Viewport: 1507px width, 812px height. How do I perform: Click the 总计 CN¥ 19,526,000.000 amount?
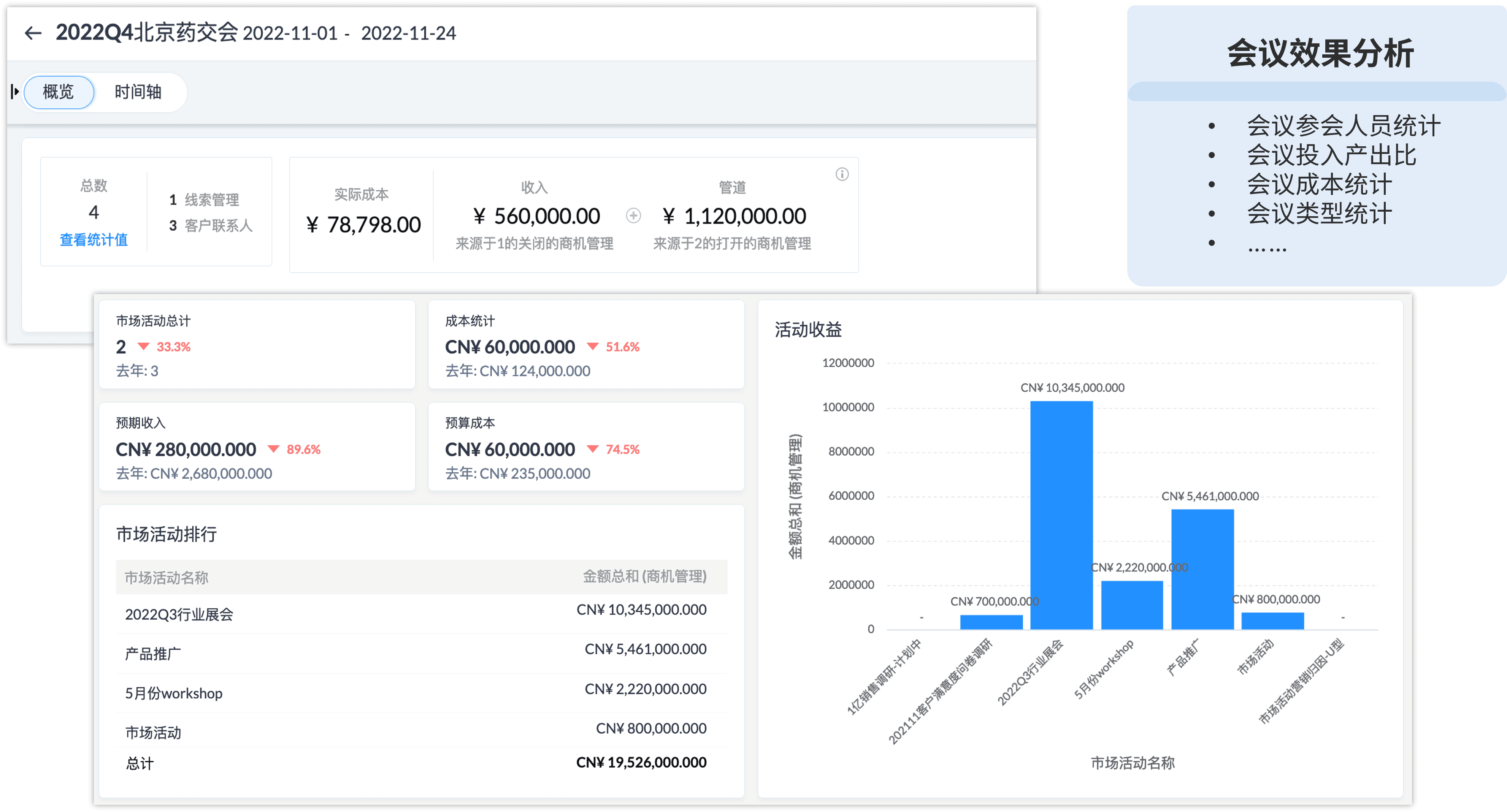pyautogui.click(x=641, y=762)
